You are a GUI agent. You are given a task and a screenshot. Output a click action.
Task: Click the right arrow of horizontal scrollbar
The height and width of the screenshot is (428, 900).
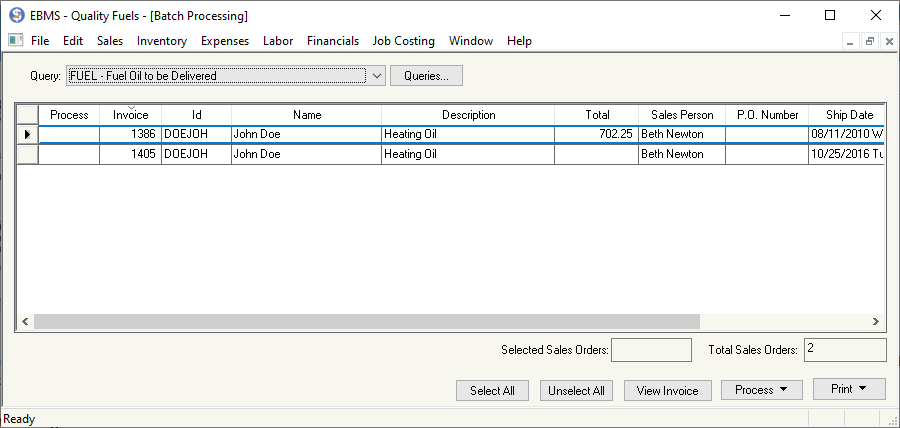pos(875,322)
